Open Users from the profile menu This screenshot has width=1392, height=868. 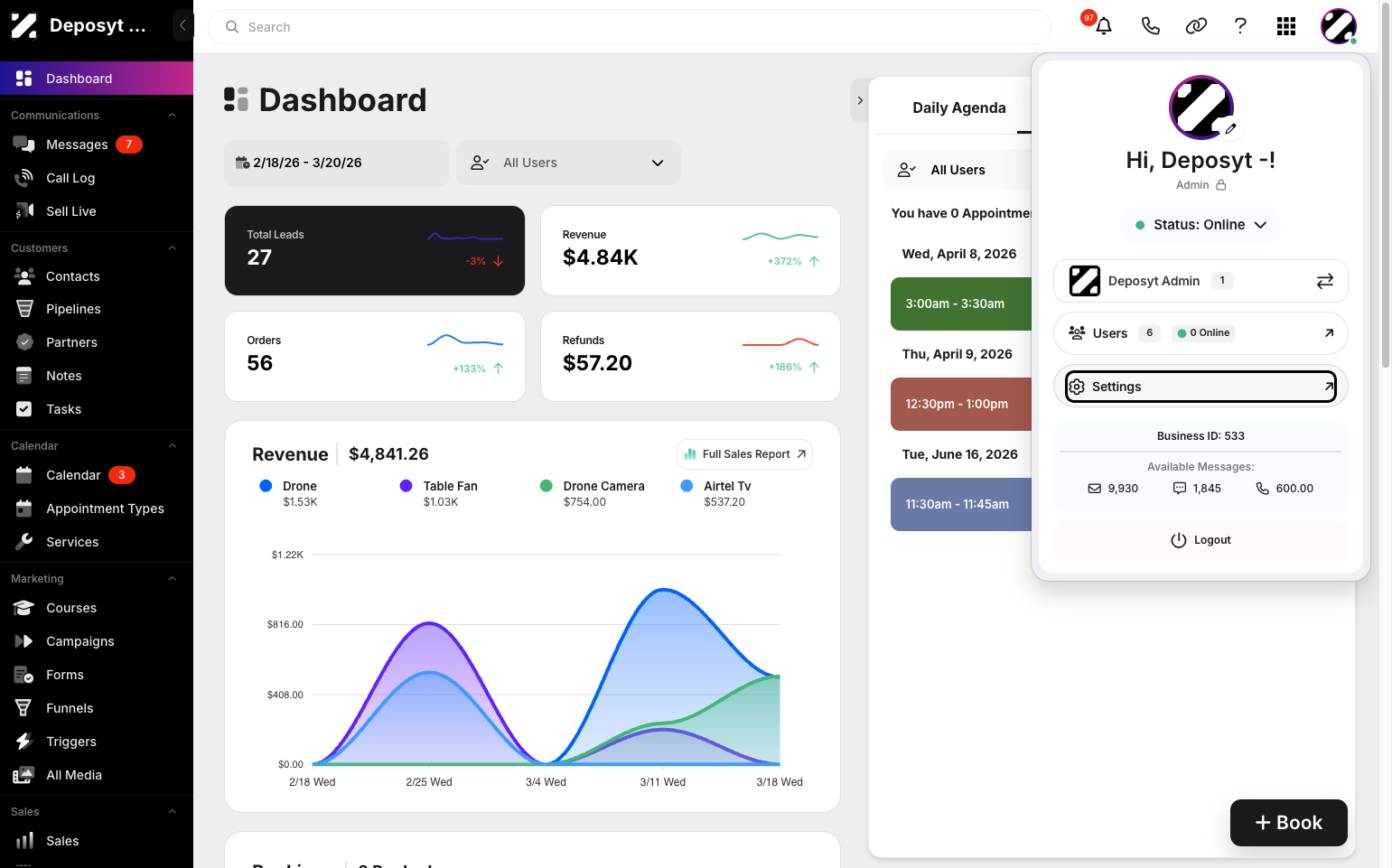(1200, 333)
